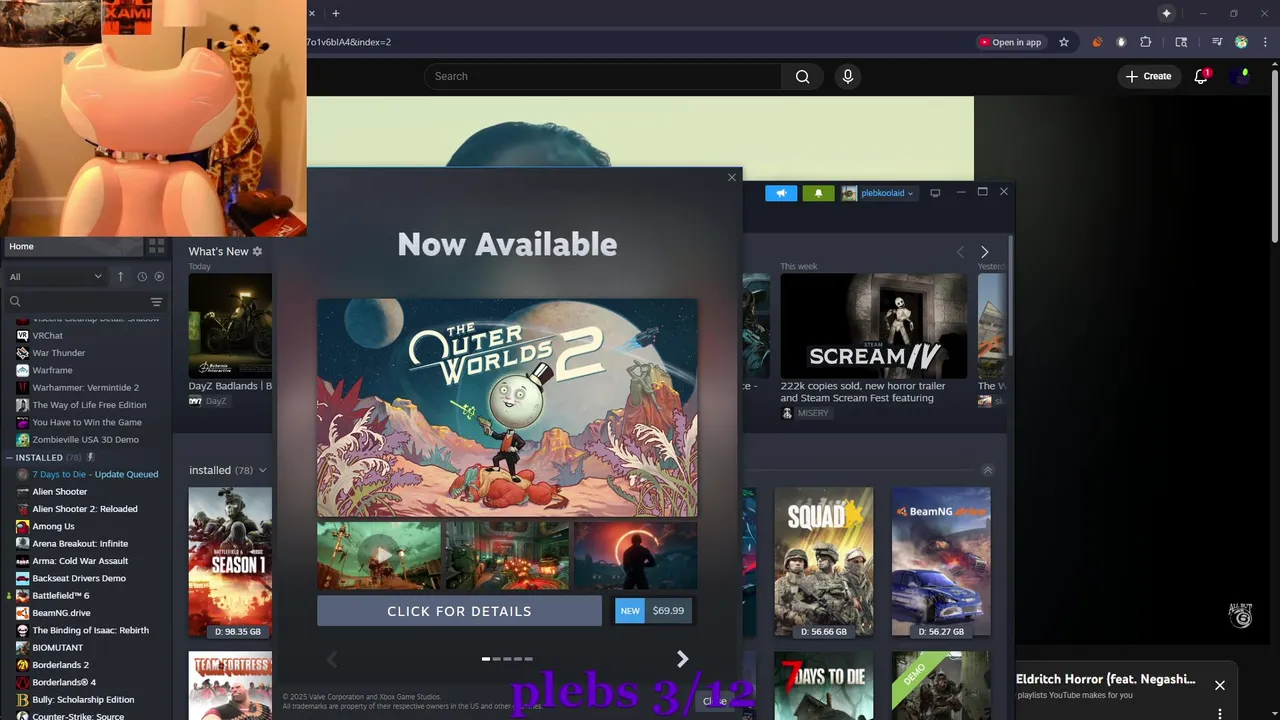Viewport: 1280px width, 720px height.
Task: Jump to last slide indicator in popup
Action: click(x=528, y=659)
